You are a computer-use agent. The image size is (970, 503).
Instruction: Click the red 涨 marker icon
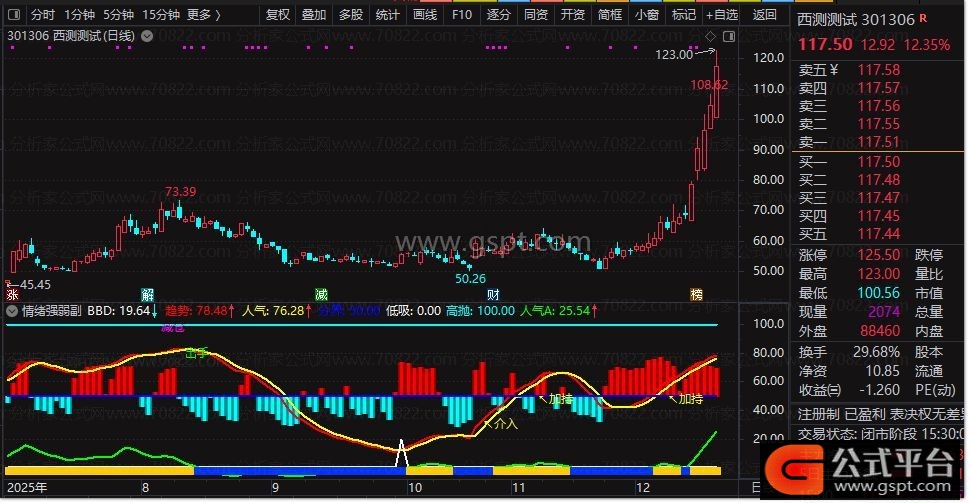12,295
